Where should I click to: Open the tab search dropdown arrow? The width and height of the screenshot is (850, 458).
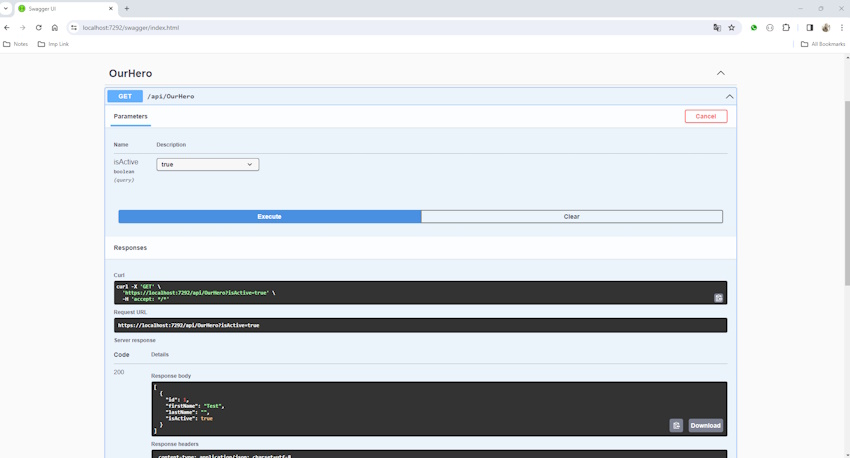click(x=6, y=9)
